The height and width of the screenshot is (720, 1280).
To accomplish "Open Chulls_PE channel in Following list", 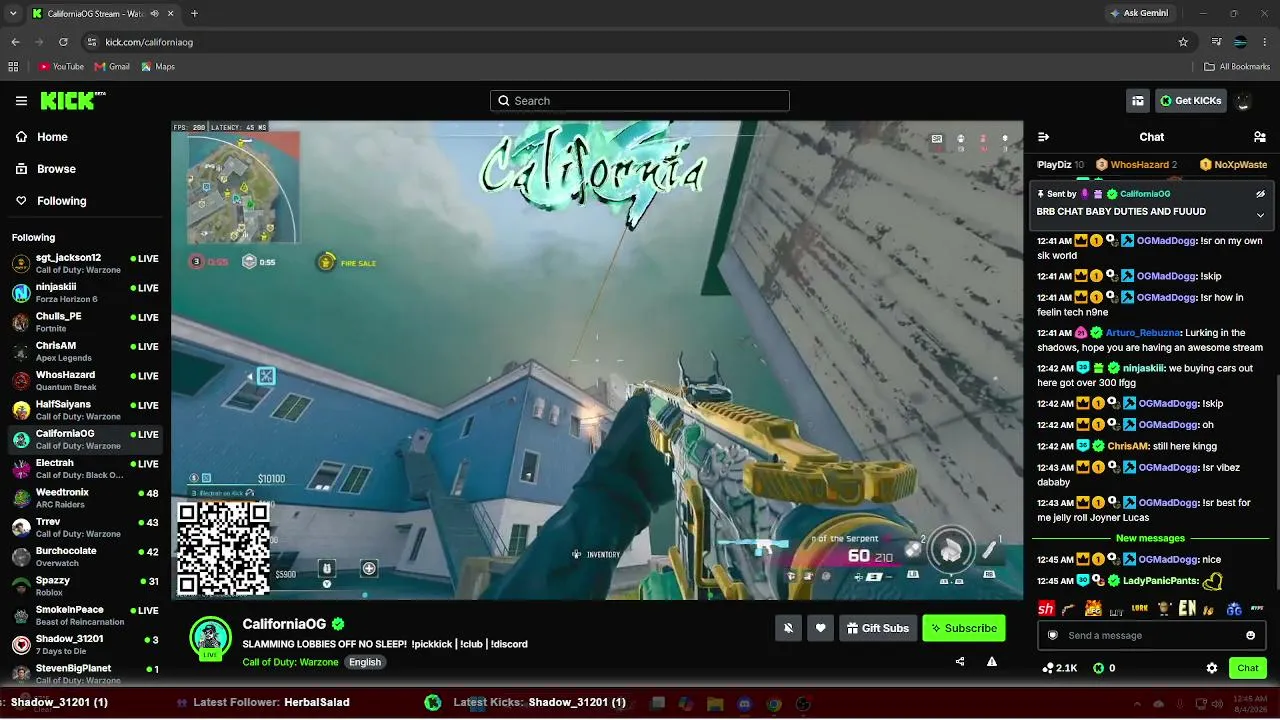I will click(85, 322).
